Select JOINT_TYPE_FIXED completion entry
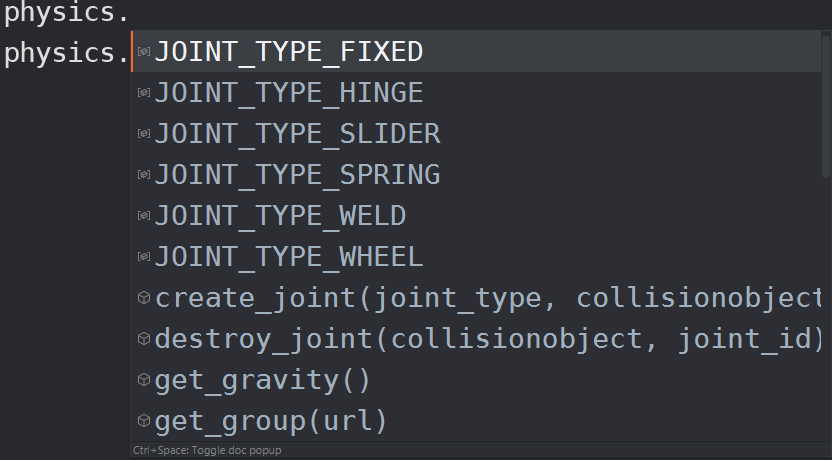 (x=476, y=51)
